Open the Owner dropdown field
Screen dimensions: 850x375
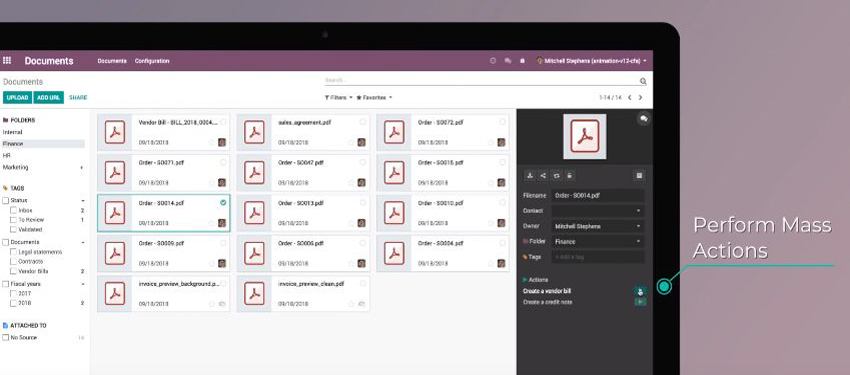tap(598, 227)
